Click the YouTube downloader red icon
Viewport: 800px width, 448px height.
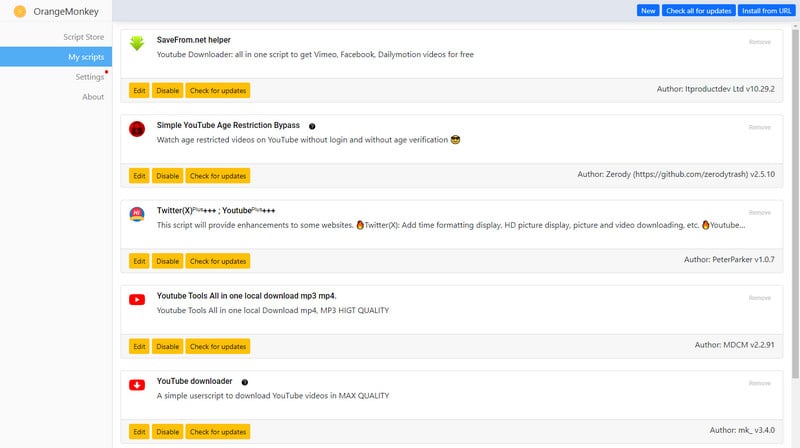click(137, 385)
